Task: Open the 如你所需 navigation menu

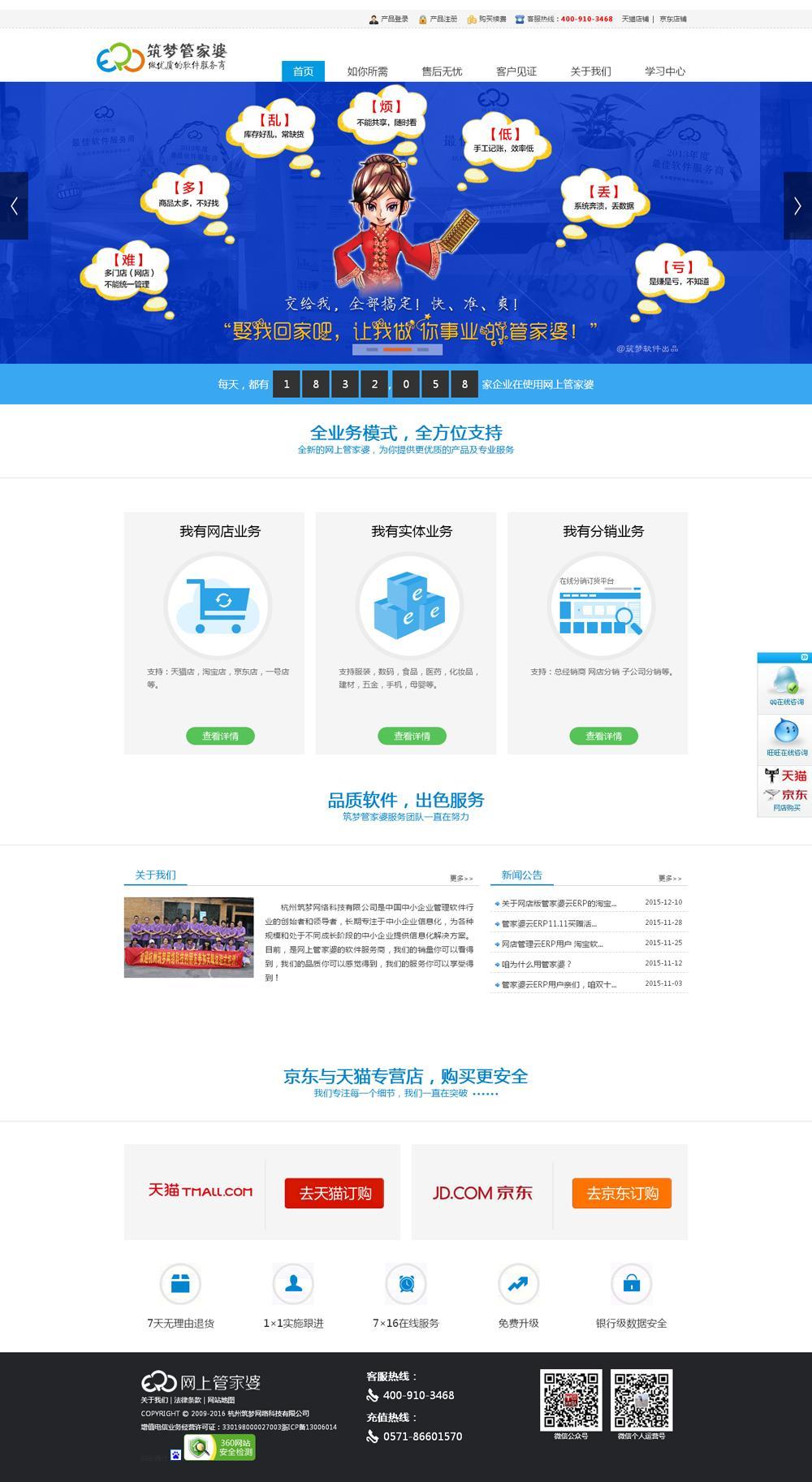Action: point(367,71)
